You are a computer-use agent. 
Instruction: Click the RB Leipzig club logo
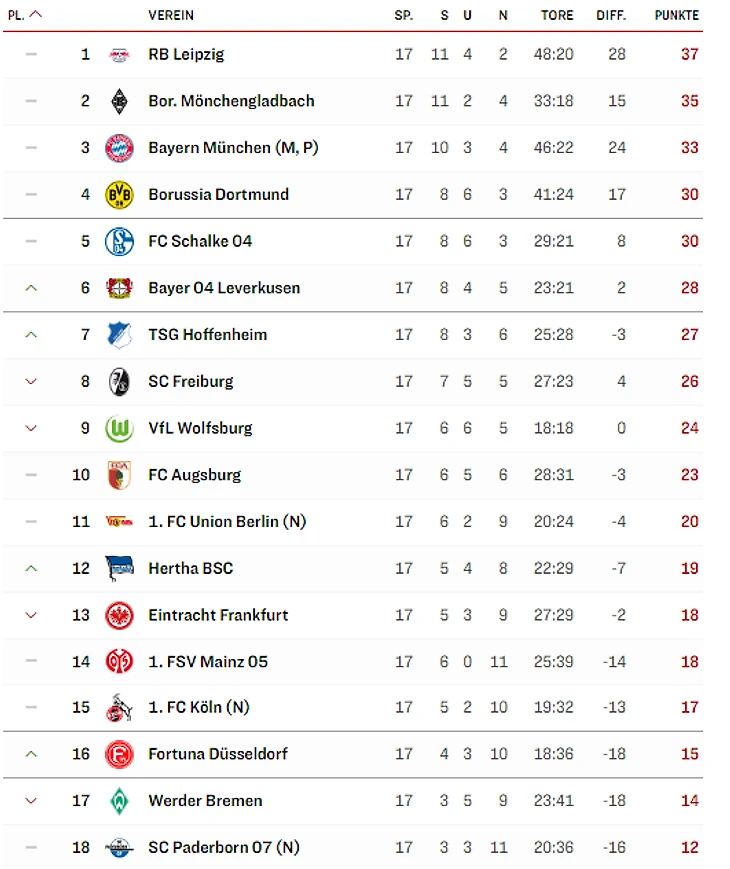point(119,54)
